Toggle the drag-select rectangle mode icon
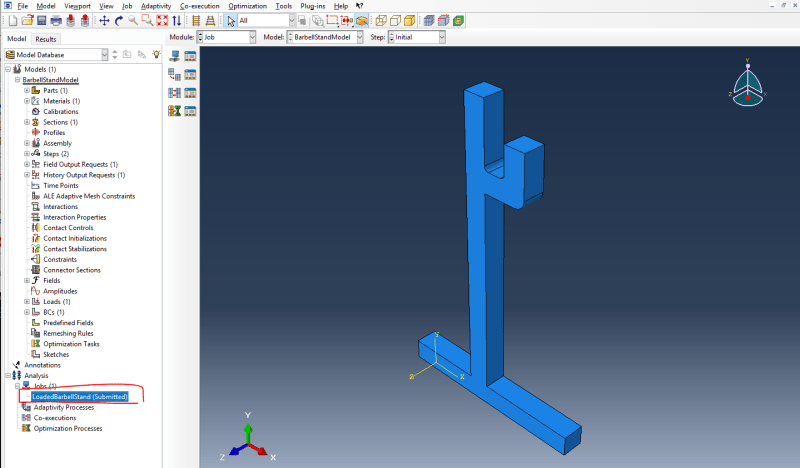The height and width of the screenshot is (468, 800). tap(332, 21)
